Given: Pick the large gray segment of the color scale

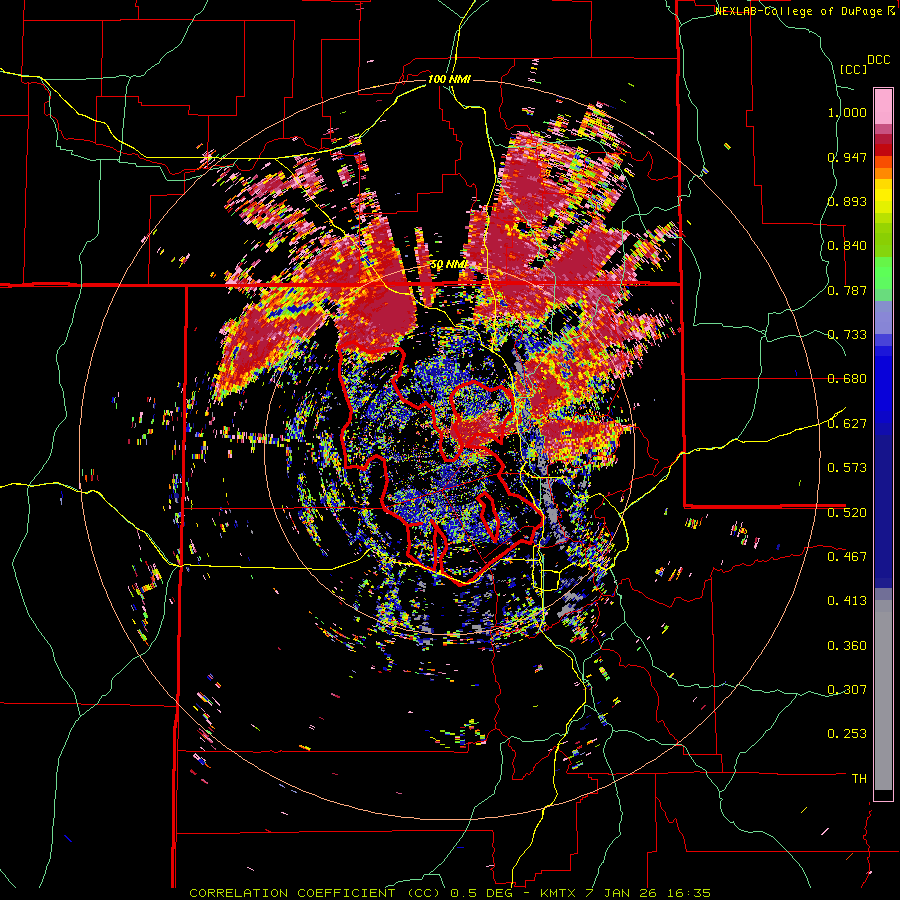Looking at the screenshot, I should coord(883,695).
